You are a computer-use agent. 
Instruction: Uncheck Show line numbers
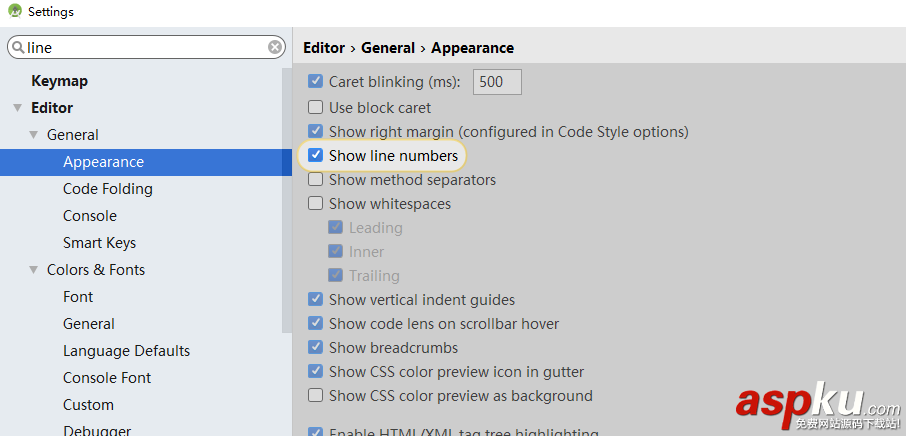point(316,156)
